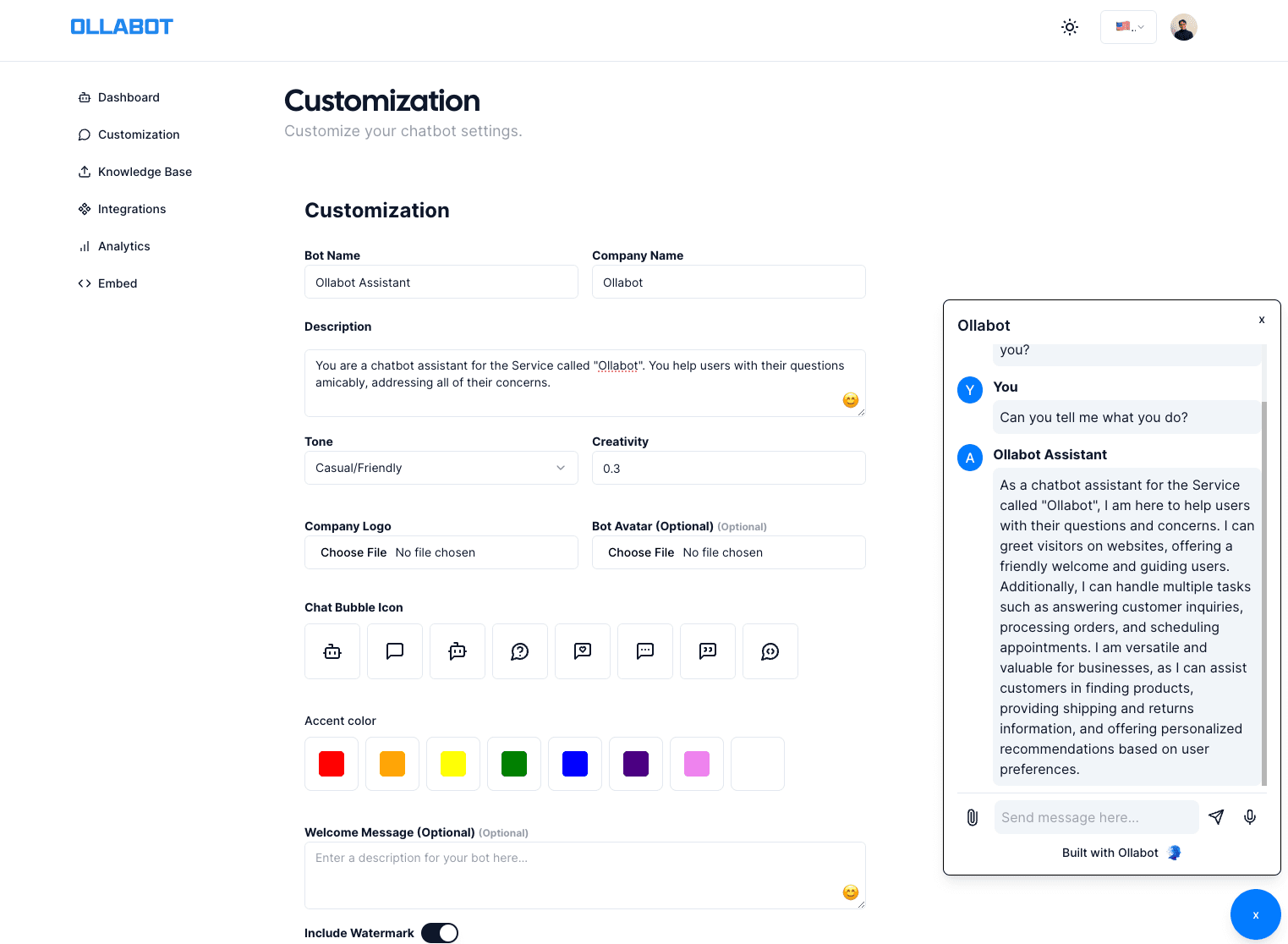Select the plain speech bubble icon
Image resolution: width=1288 pixels, height=944 pixels.
click(395, 651)
